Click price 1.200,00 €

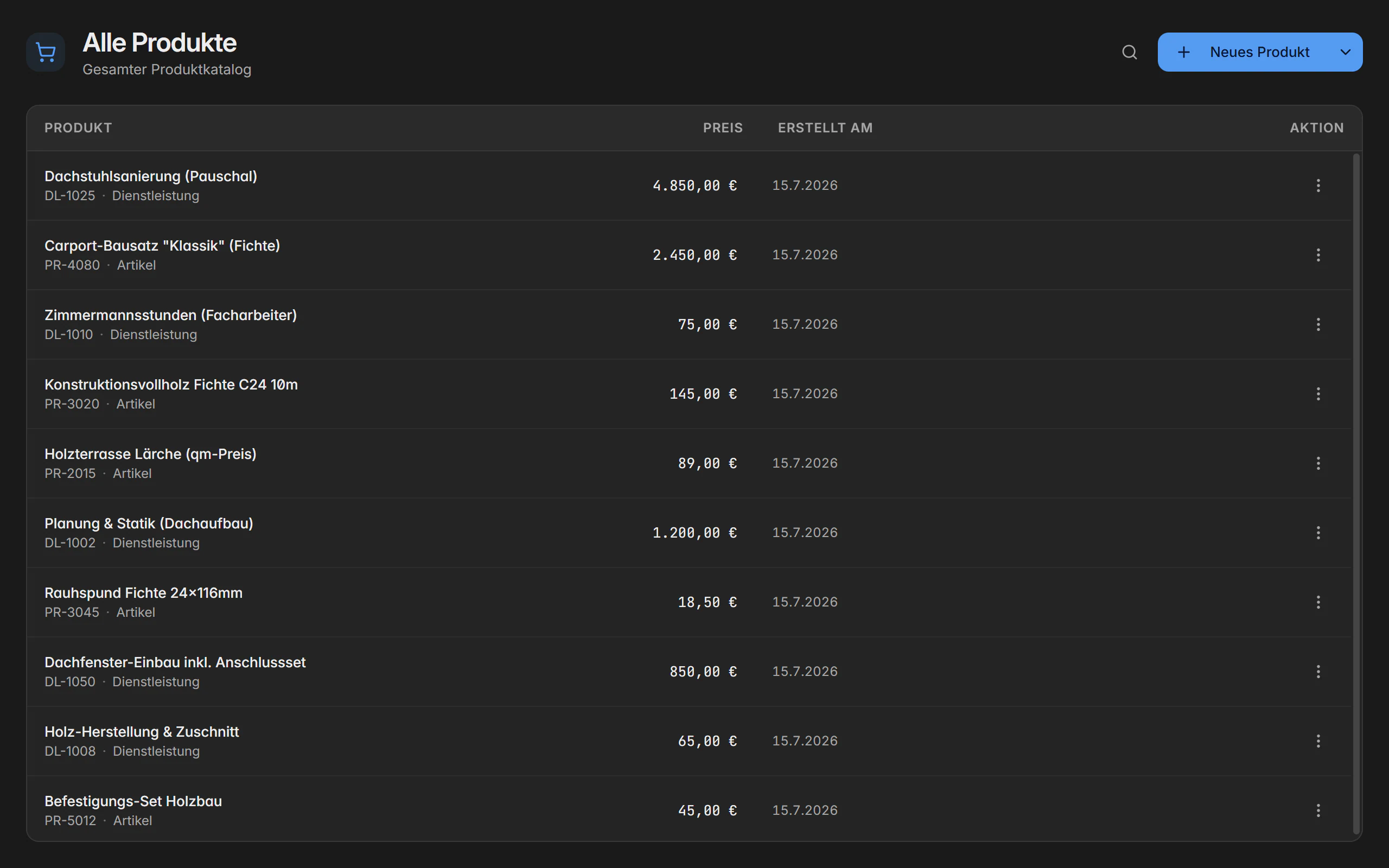[694, 533]
